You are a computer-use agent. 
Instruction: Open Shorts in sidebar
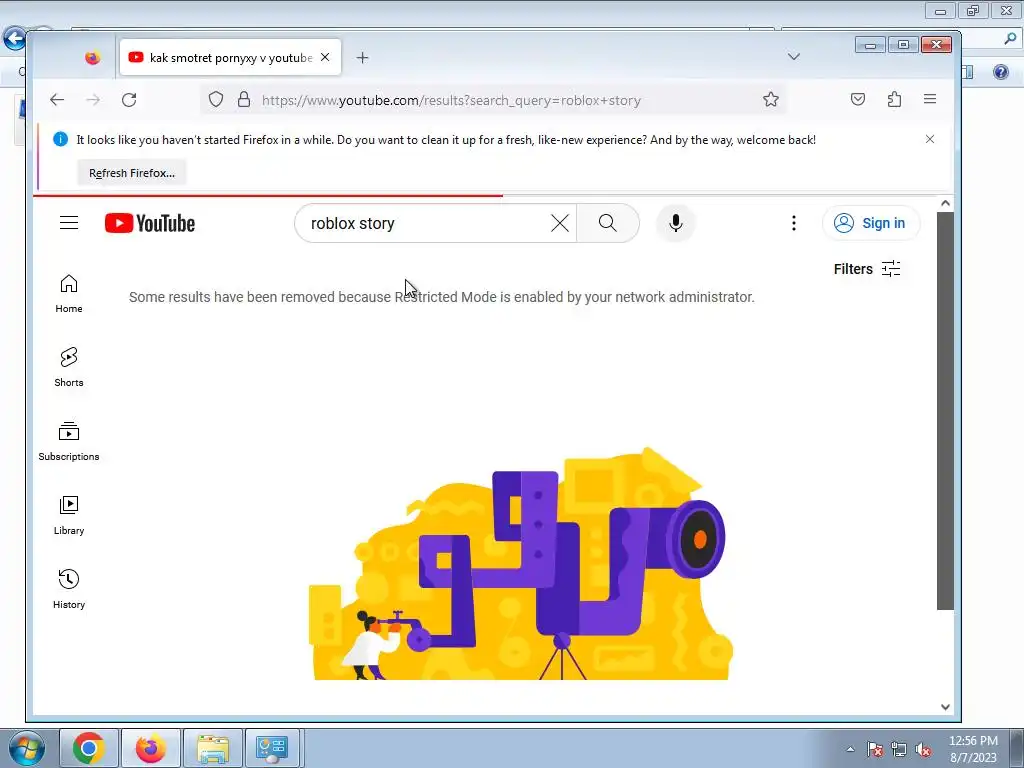[x=69, y=368]
